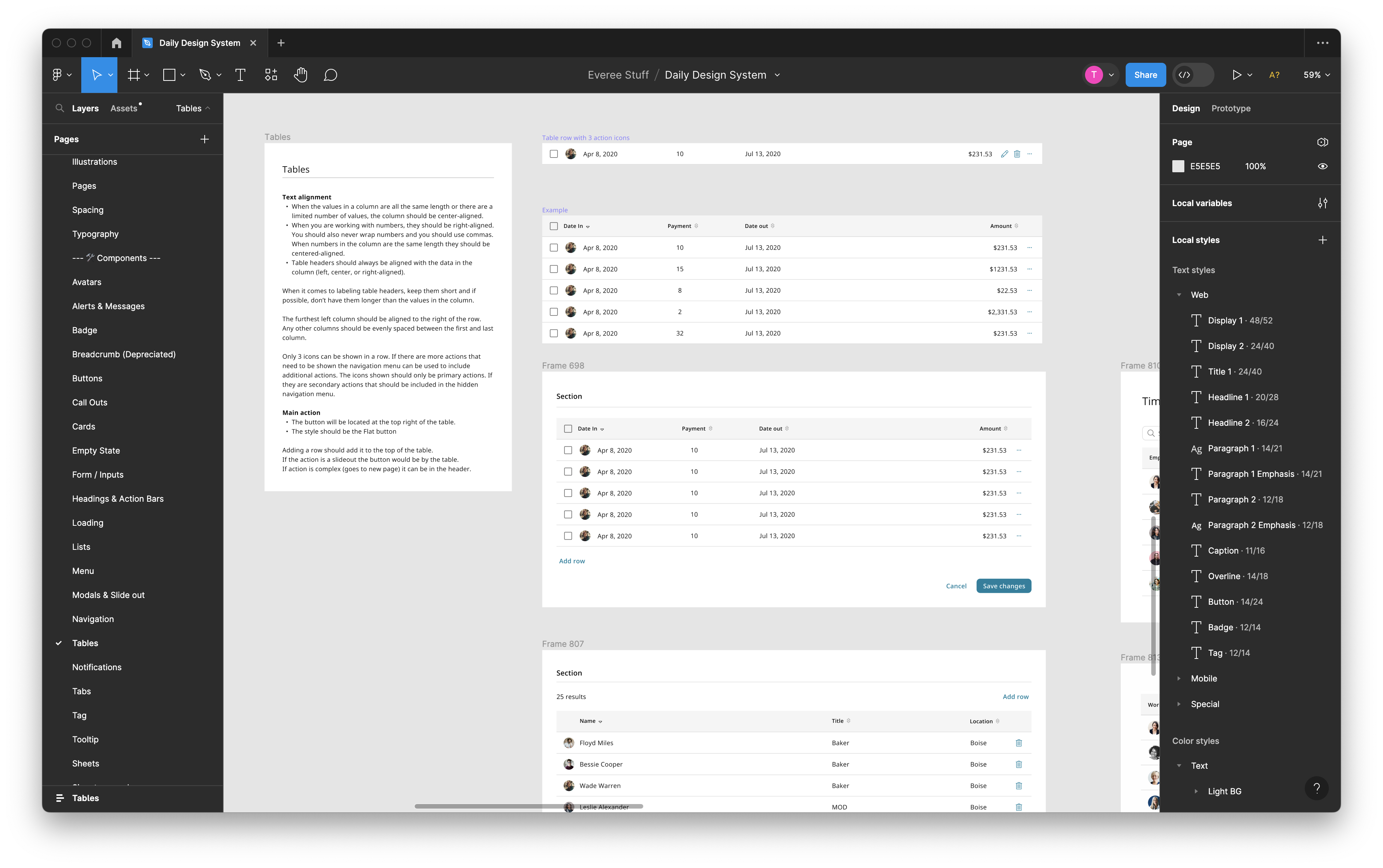Click the canvas horizontal scrollbar
The height and width of the screenshot is (868, 1383).
528,806
